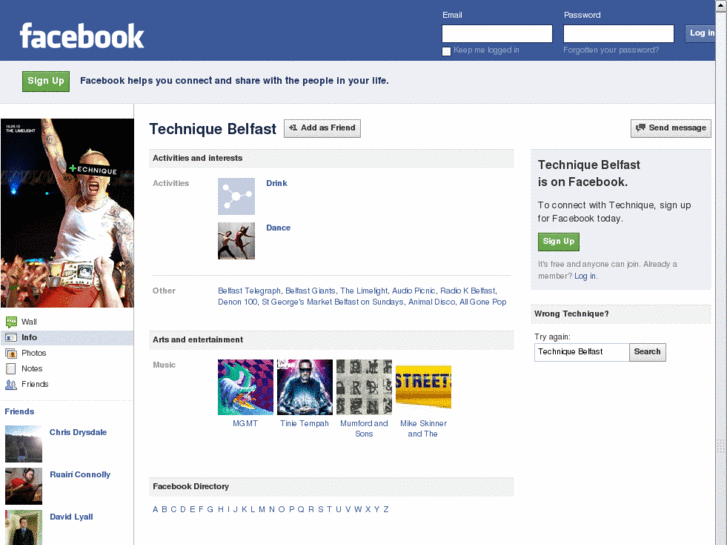
Task: Click the Info card icon in sidebar
Action: pyautogui.click(x=11, y=338)
